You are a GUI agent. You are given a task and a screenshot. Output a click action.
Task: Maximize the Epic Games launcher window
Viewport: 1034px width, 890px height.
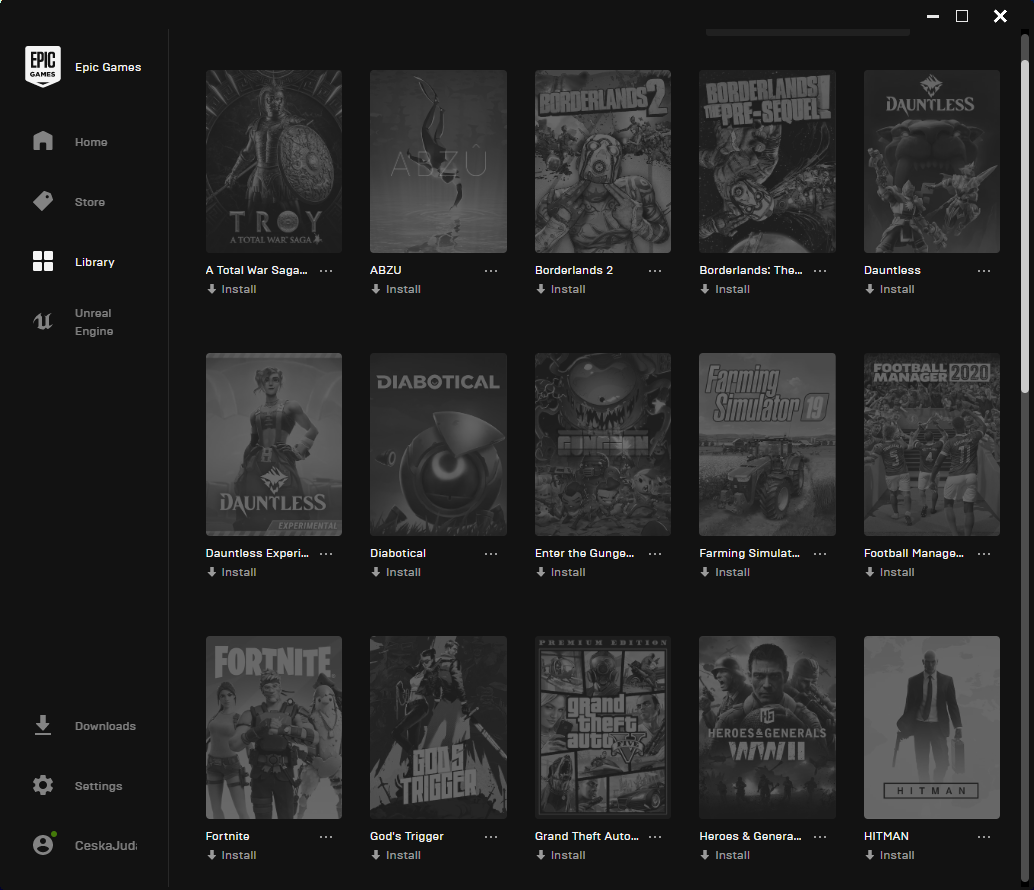click(x=962, y=16)
